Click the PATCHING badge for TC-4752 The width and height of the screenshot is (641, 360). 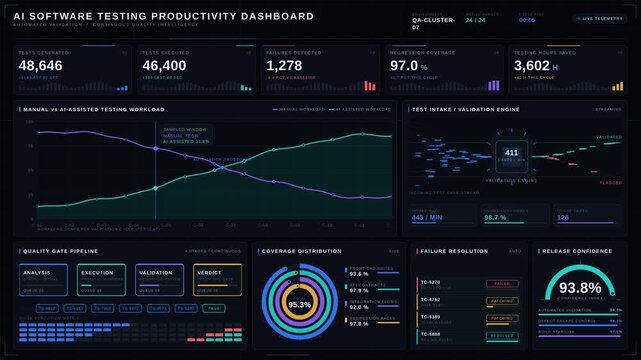tap(502, 301)
